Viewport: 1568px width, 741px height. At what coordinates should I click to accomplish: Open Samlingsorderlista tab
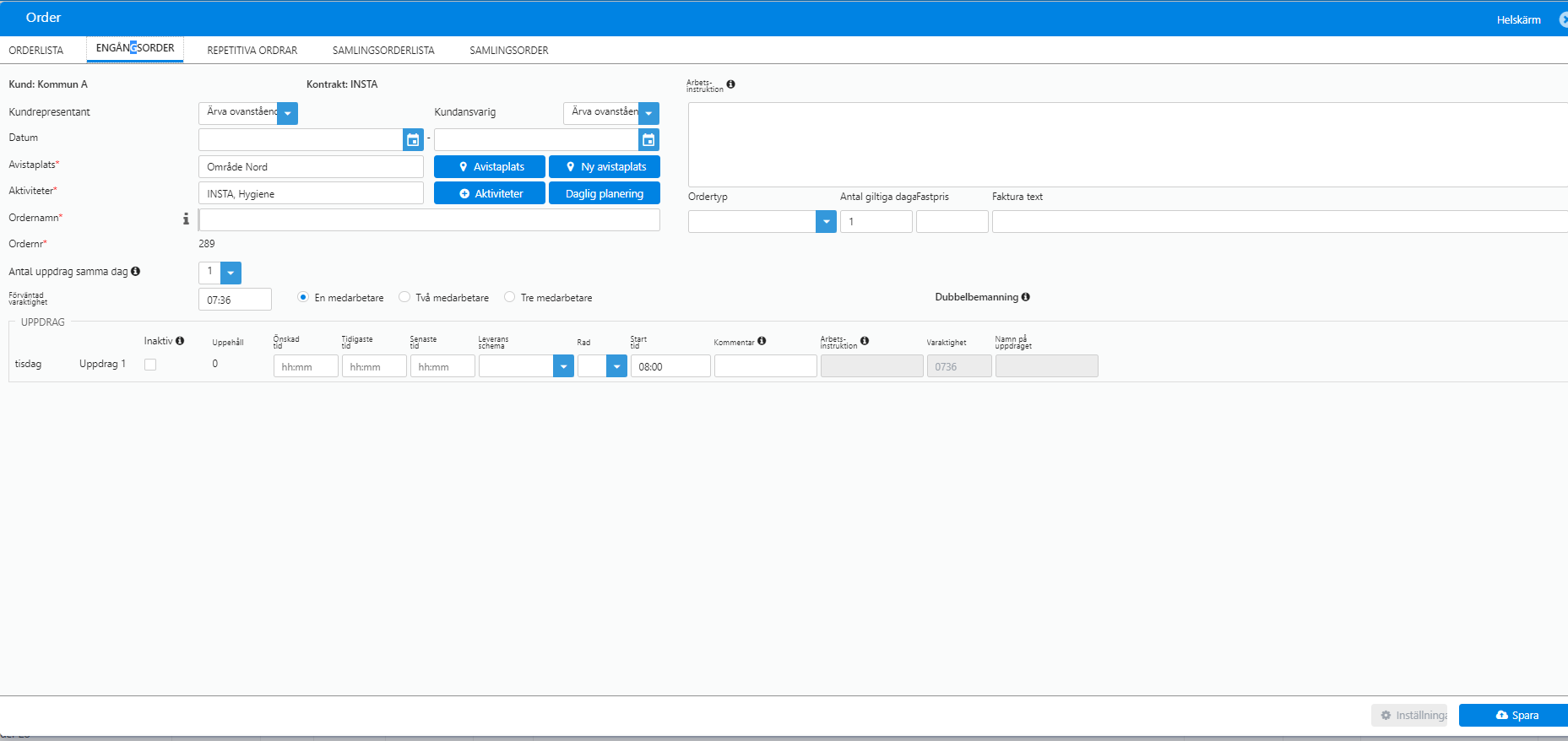coord(383,51)
